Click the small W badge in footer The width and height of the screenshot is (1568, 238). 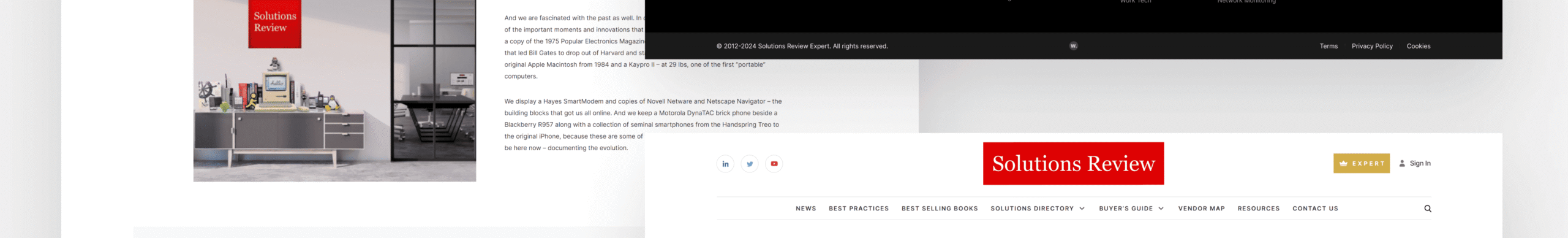pos(1073,46)
